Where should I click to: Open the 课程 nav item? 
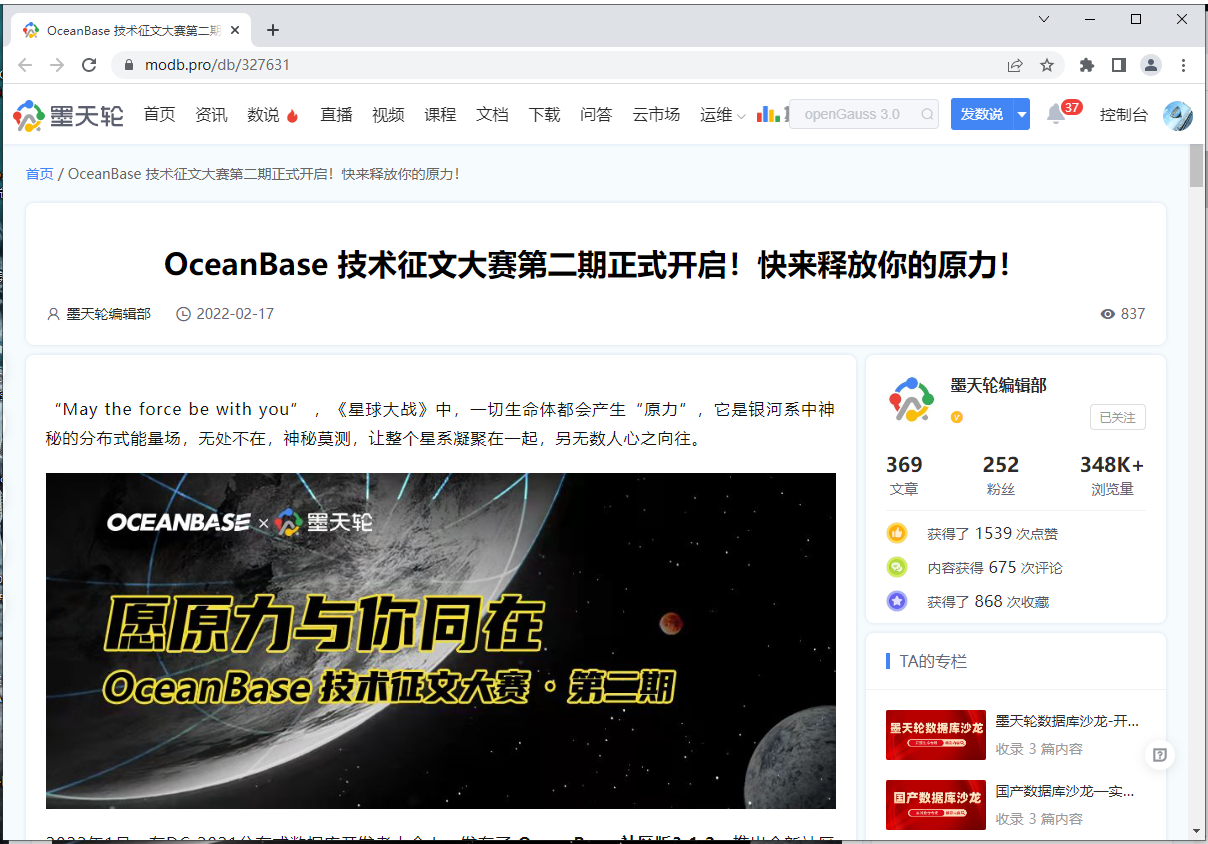(x=440, y=115)
